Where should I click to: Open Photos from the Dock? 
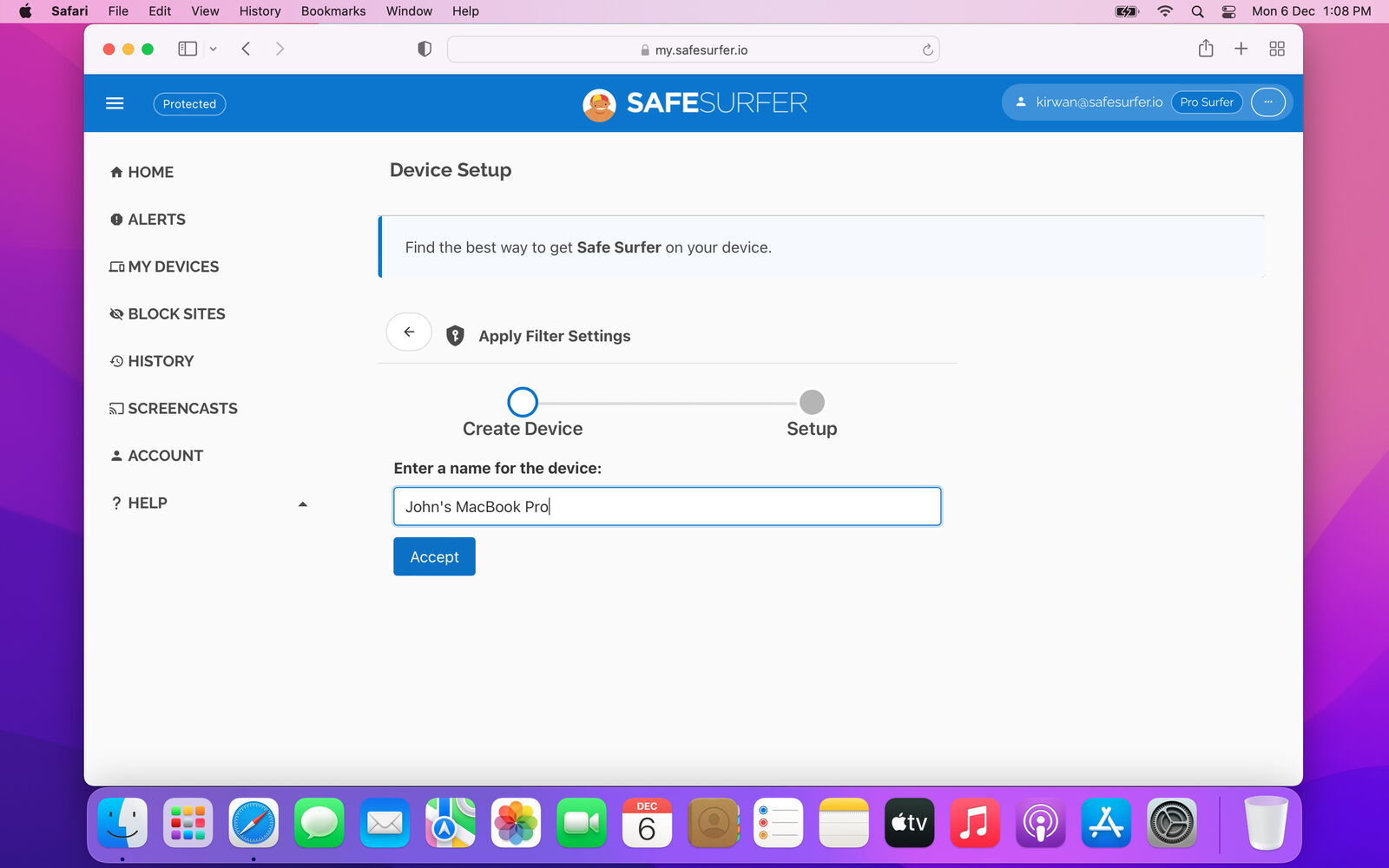pos(516,822)
